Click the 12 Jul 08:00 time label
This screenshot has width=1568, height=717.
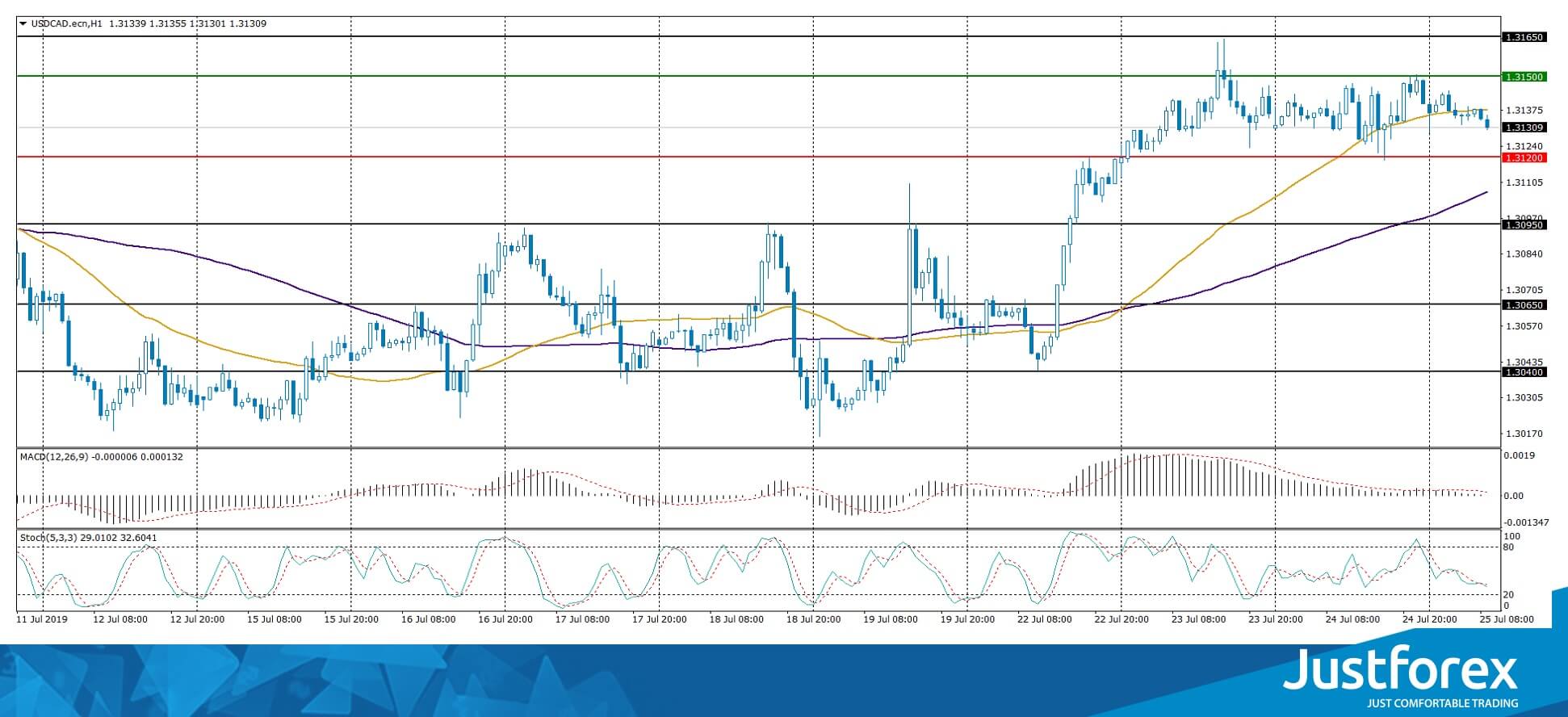click(x=120, y=619)
